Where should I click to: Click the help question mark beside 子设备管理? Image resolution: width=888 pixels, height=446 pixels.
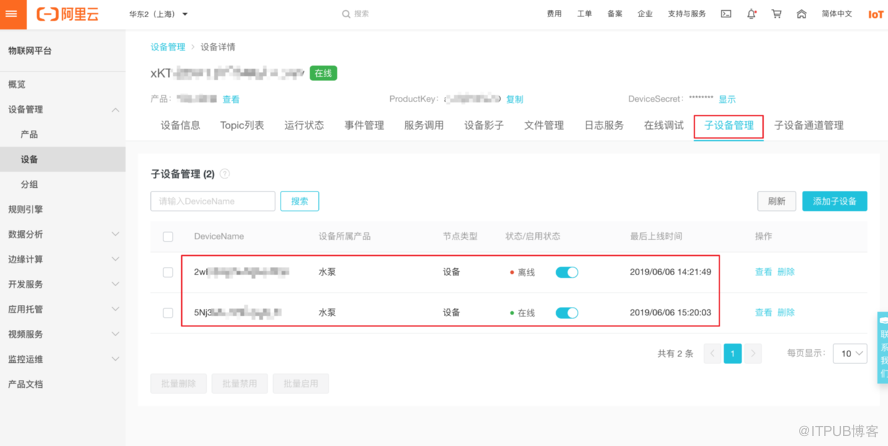pos(225,174)
